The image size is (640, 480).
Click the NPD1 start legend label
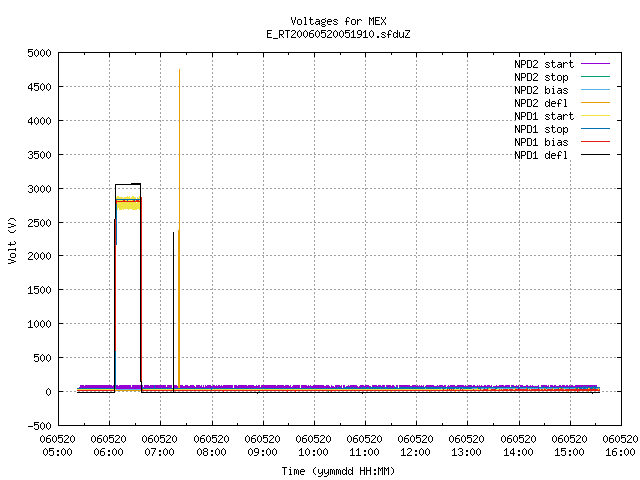544,116
